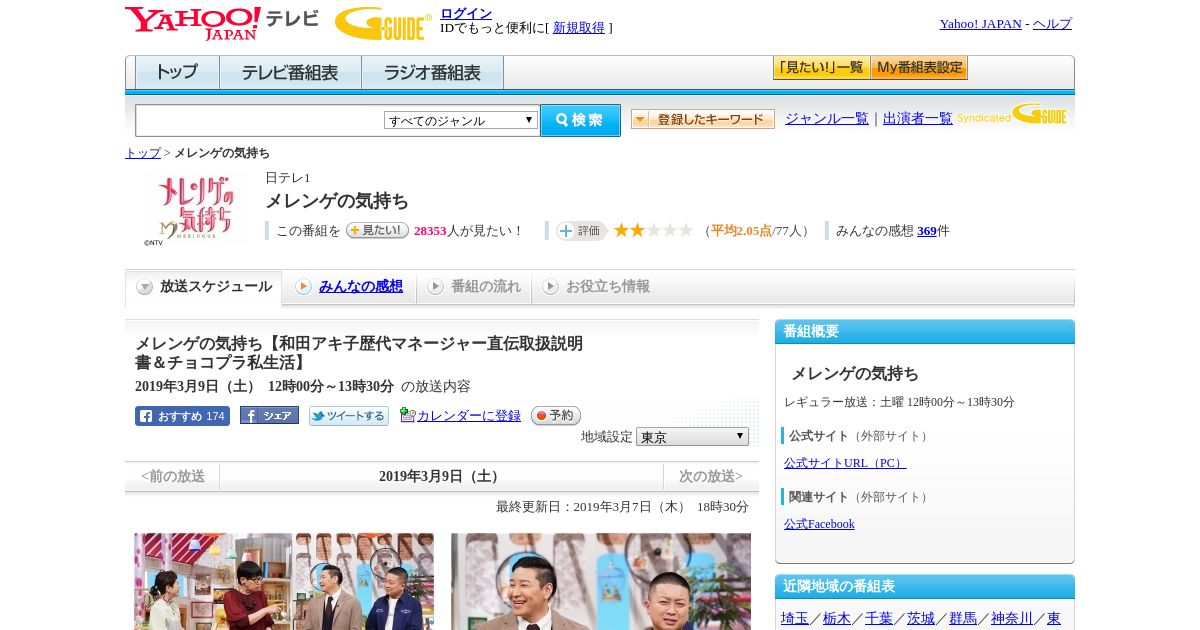Click the 番組概要 panel header
This screenshot has width=1200, height=630.
[x=925, y=332]
